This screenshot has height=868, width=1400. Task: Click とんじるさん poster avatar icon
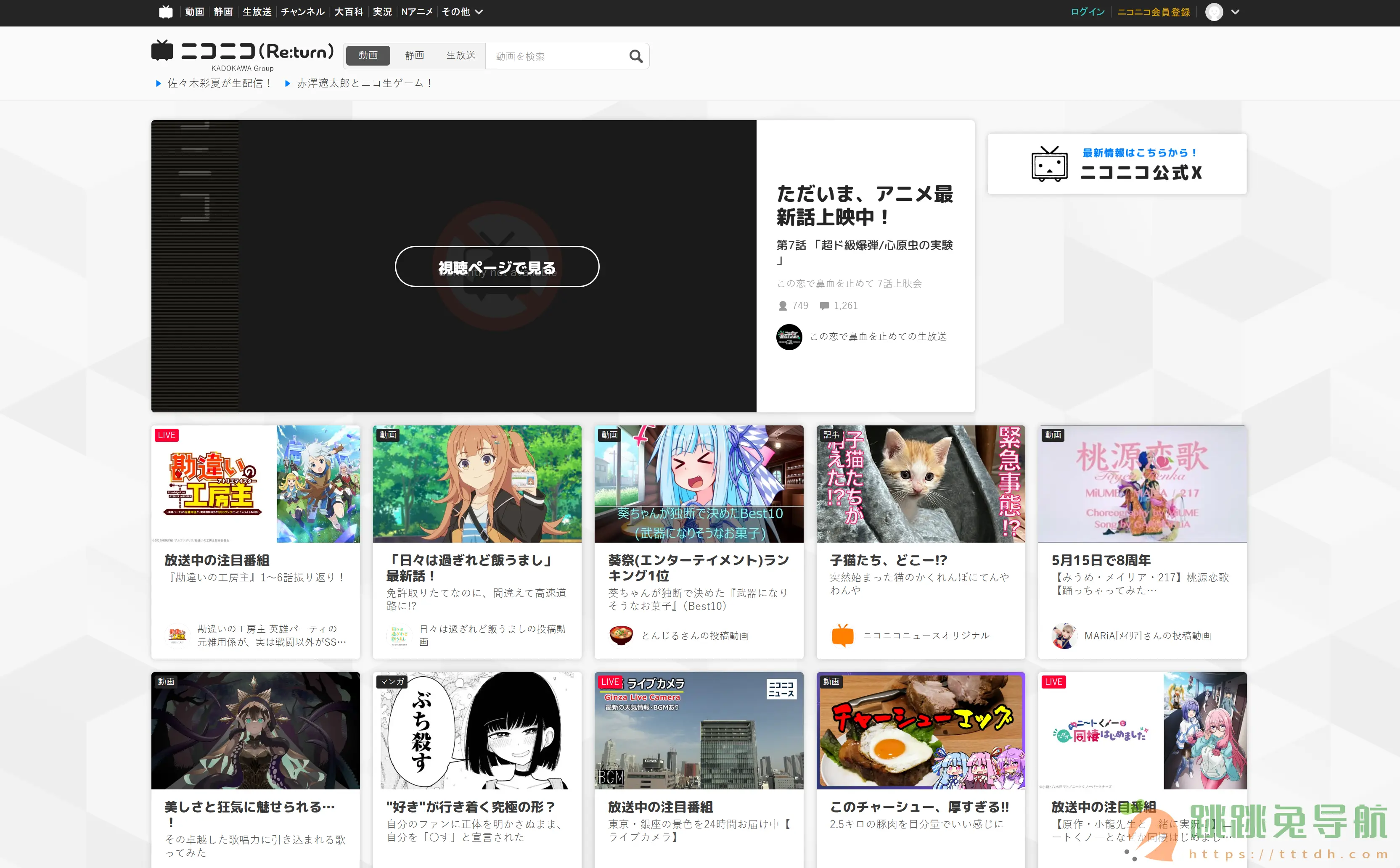point(621,636)
